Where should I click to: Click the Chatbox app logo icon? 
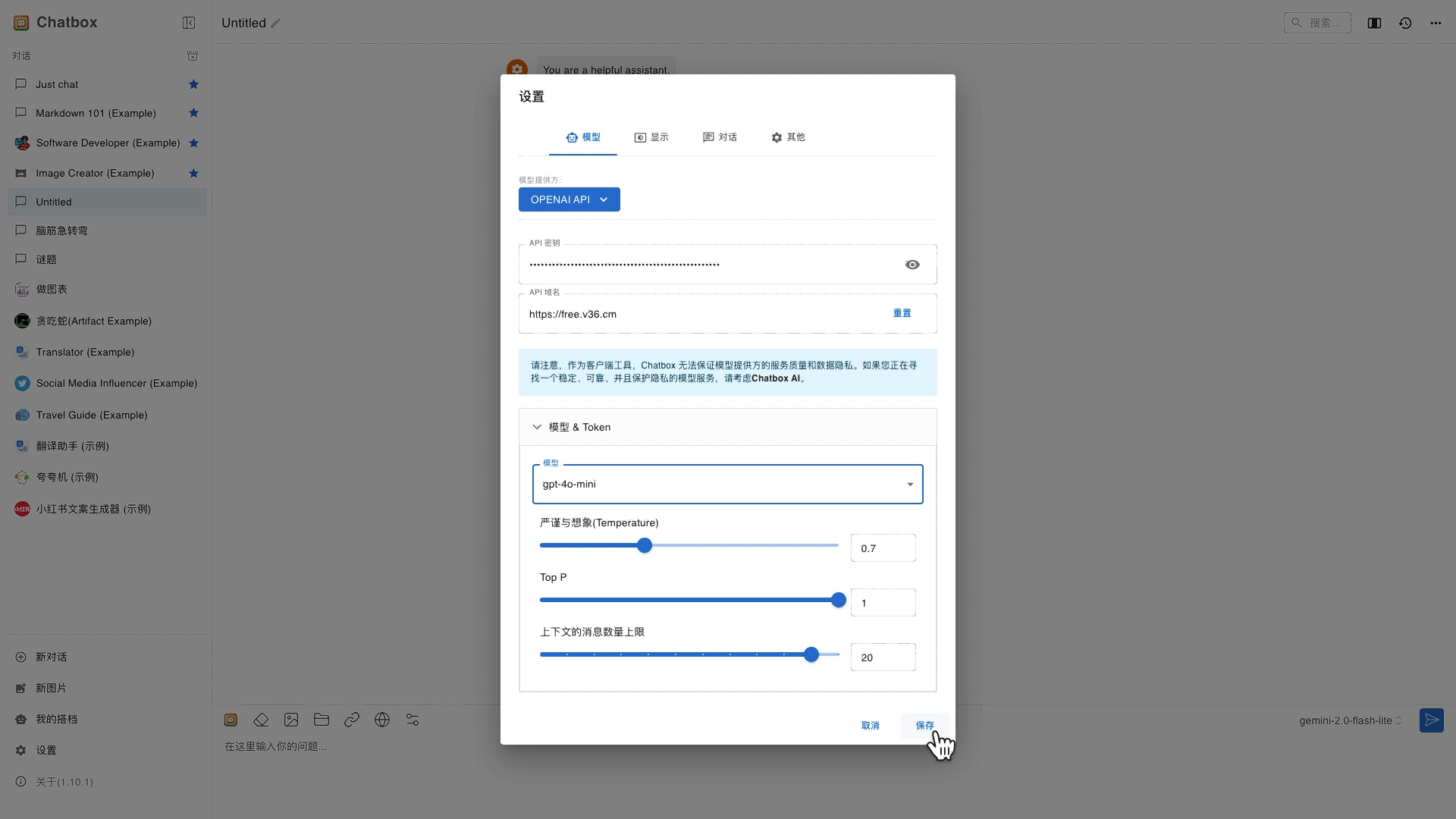[21, 23]
